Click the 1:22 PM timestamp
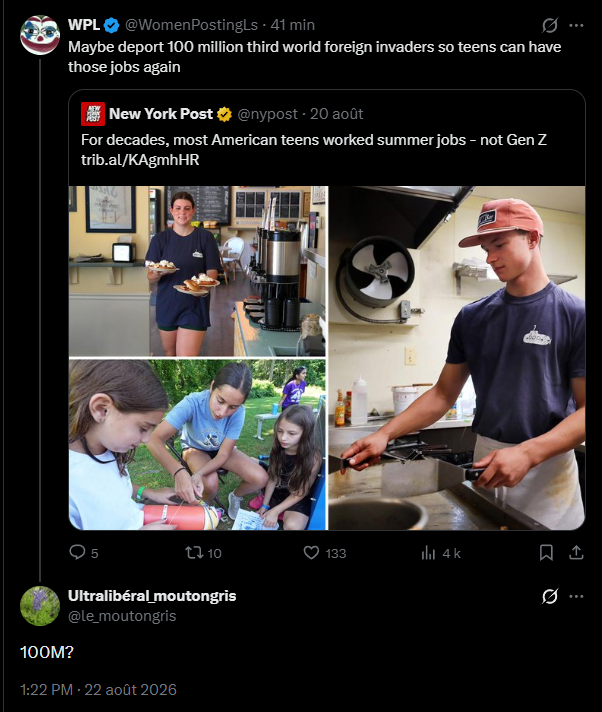Screen dimensions: 602x712 [46, 689]
